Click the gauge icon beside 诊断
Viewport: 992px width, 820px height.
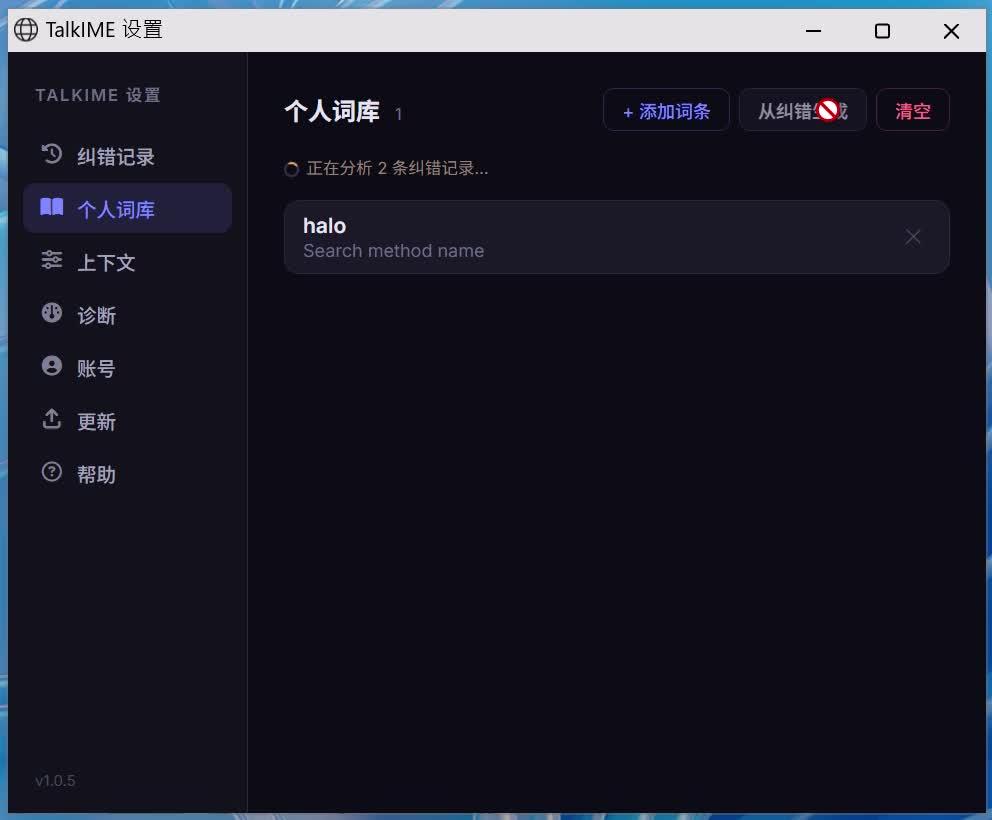click(51, 313)
